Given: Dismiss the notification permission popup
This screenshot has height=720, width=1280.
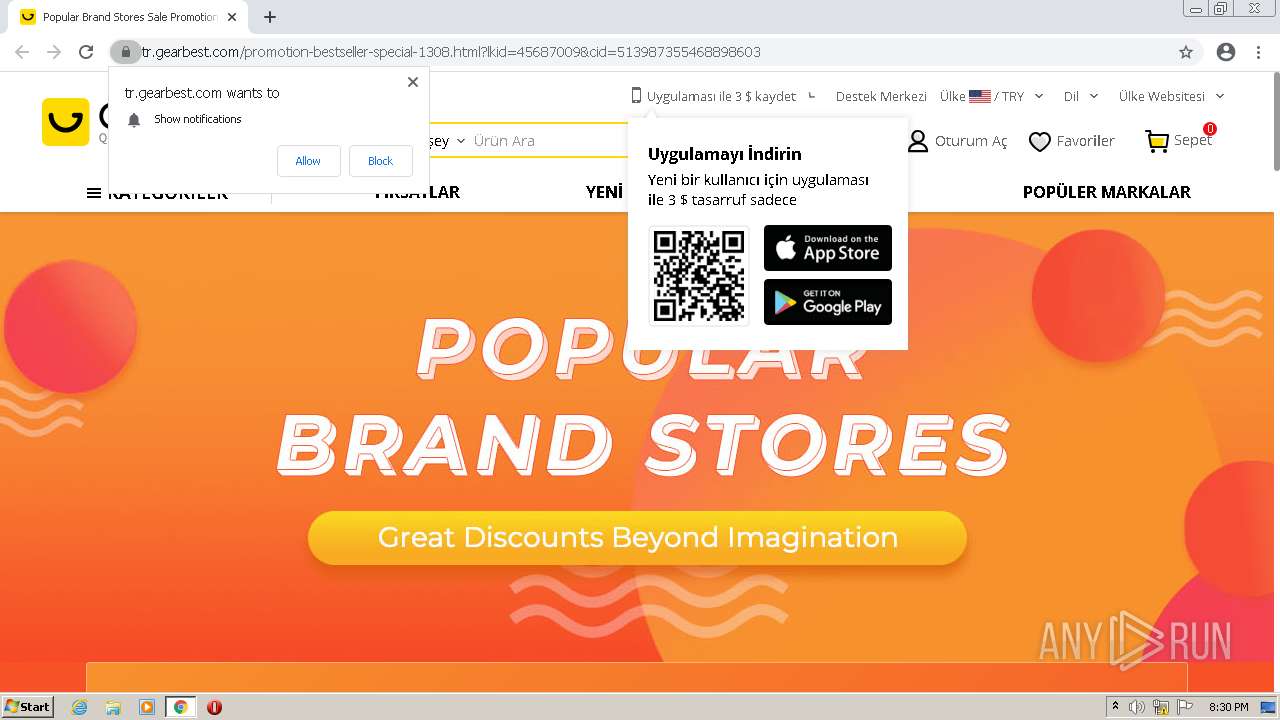Looking at the screenshot, I should pyautogui.click(x=413, y=82).
